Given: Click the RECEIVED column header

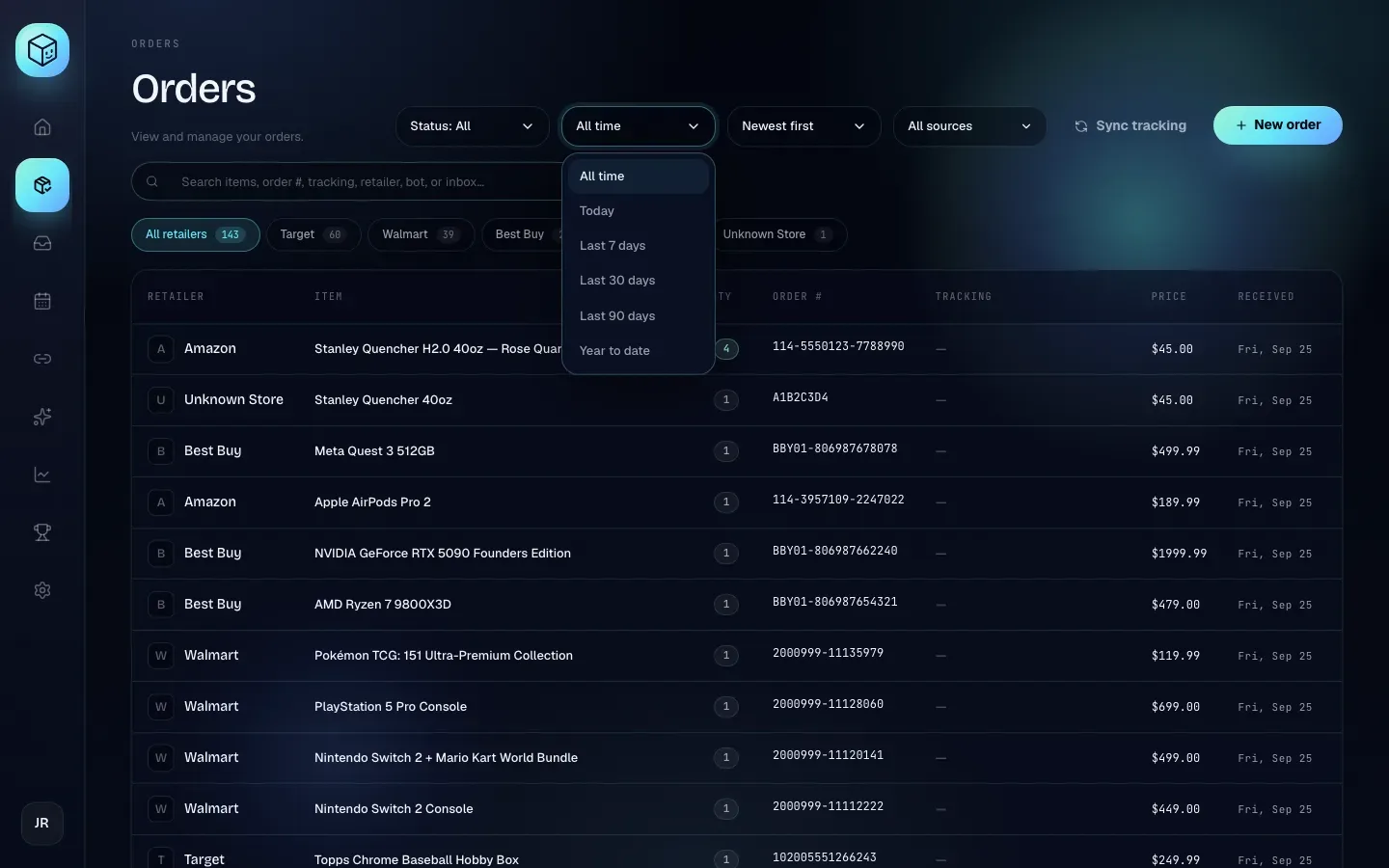Looking at the screenshot, I should (1266, 297).
